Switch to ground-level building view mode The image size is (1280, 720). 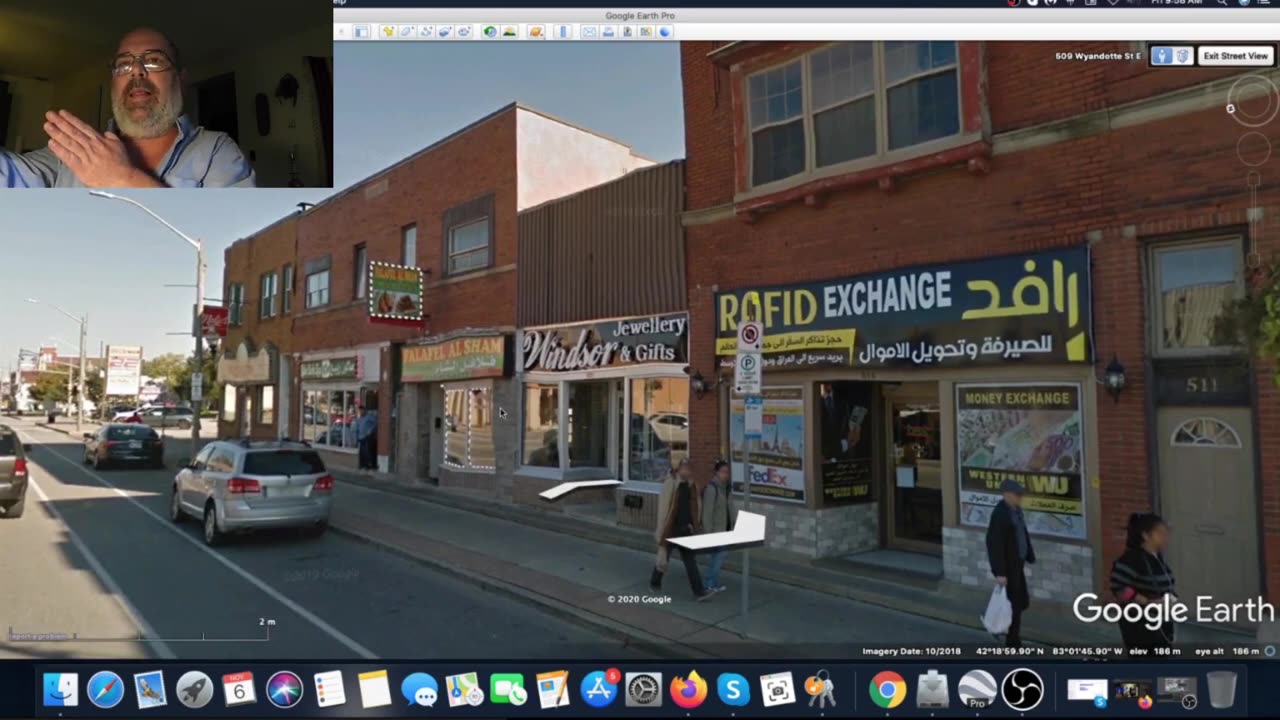point(1182,56)
